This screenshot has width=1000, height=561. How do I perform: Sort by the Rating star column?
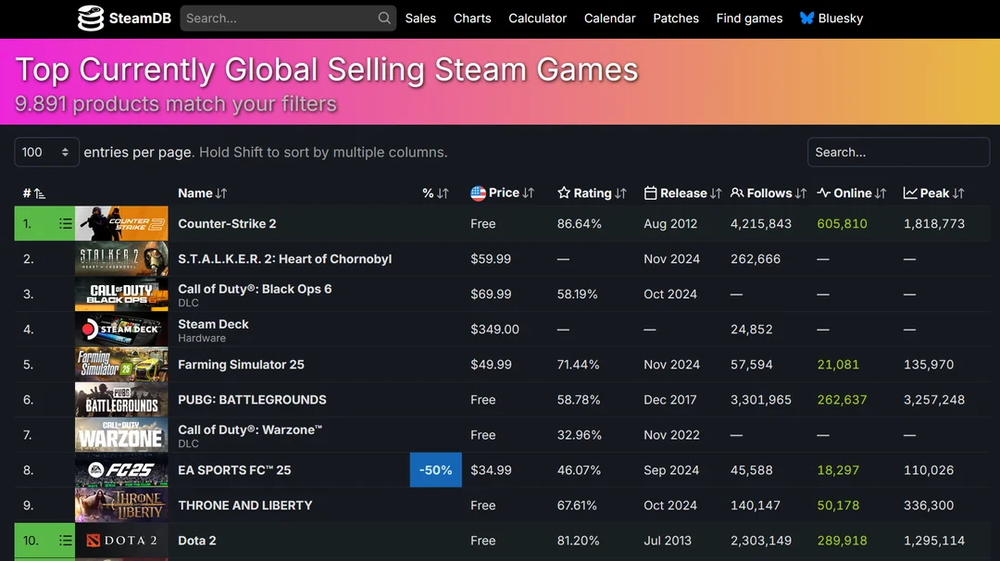click(592, 193)
